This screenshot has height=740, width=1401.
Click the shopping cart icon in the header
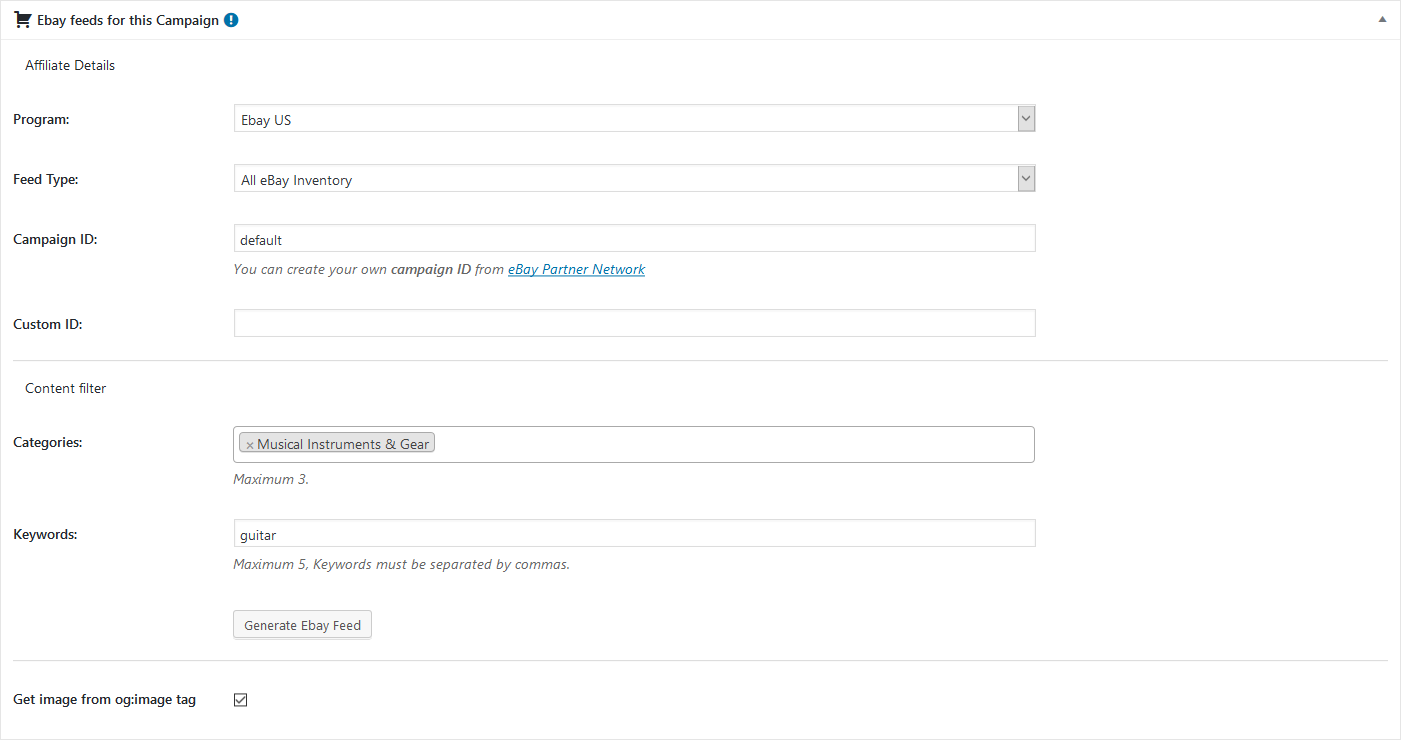tap(22, 20)
